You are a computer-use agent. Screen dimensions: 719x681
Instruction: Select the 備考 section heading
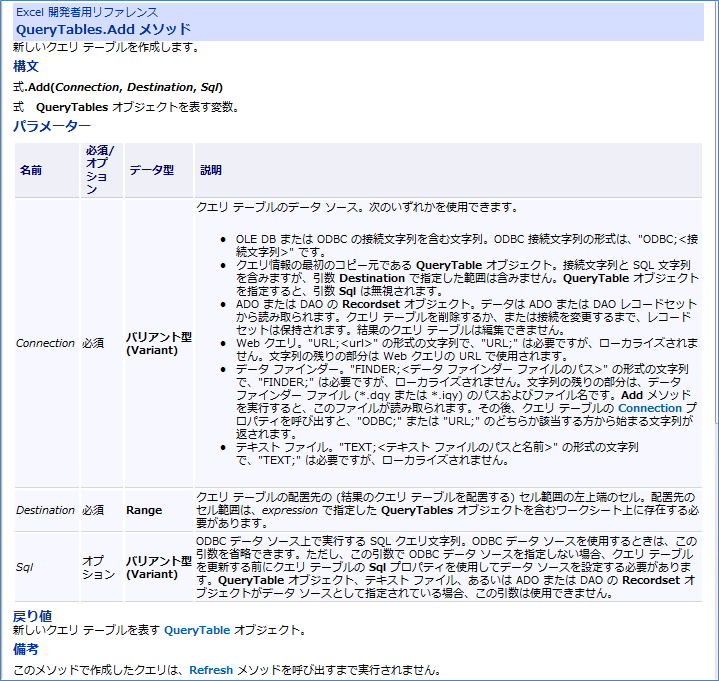tap(26, 649)
